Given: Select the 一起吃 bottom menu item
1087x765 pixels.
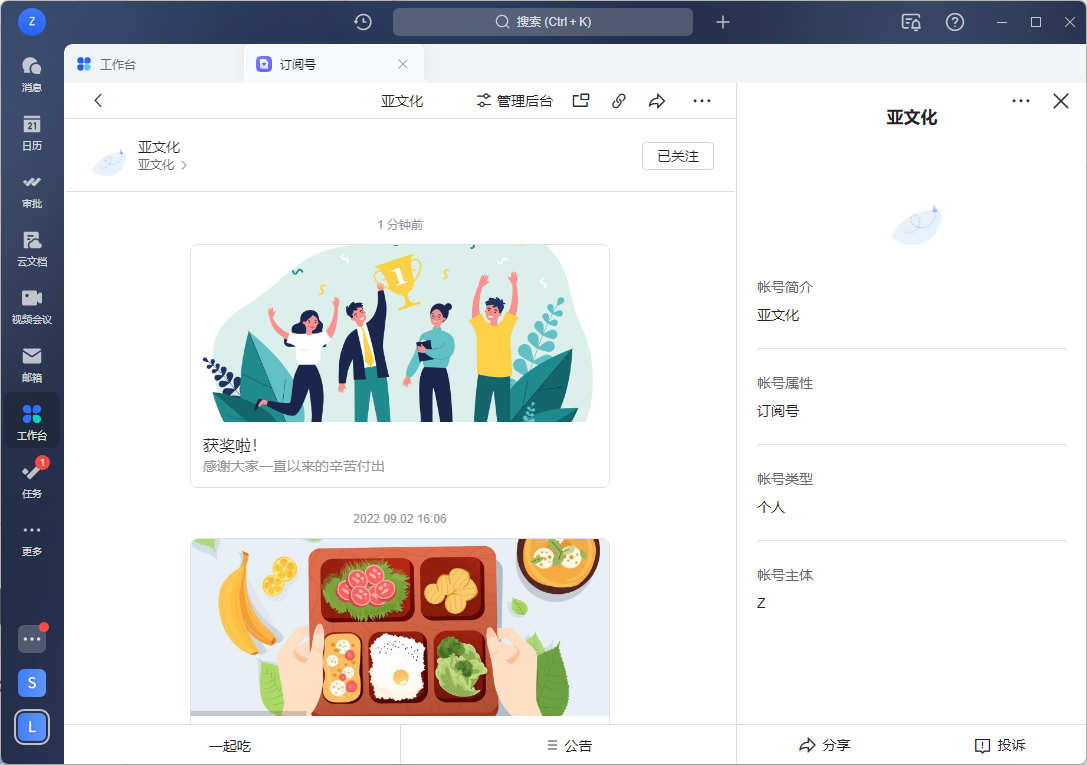Looking at the screenshot, I should click(x=231, y=745).
